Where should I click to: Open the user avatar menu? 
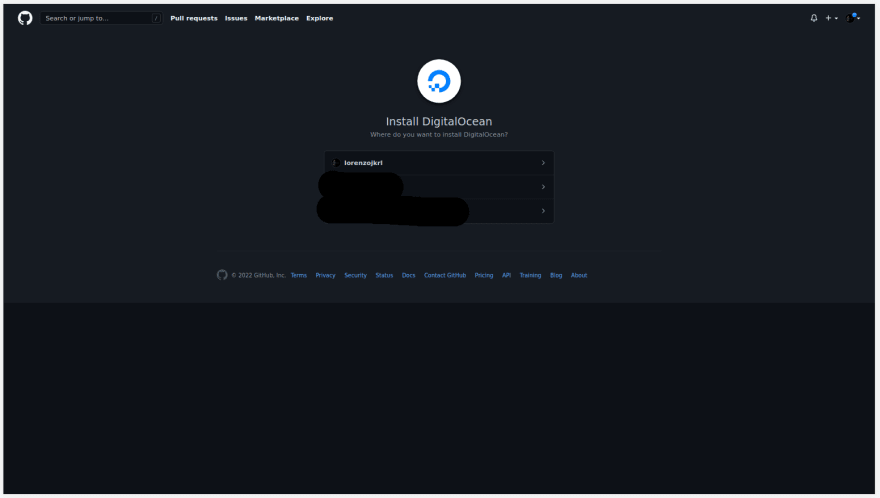coord(853,19)
